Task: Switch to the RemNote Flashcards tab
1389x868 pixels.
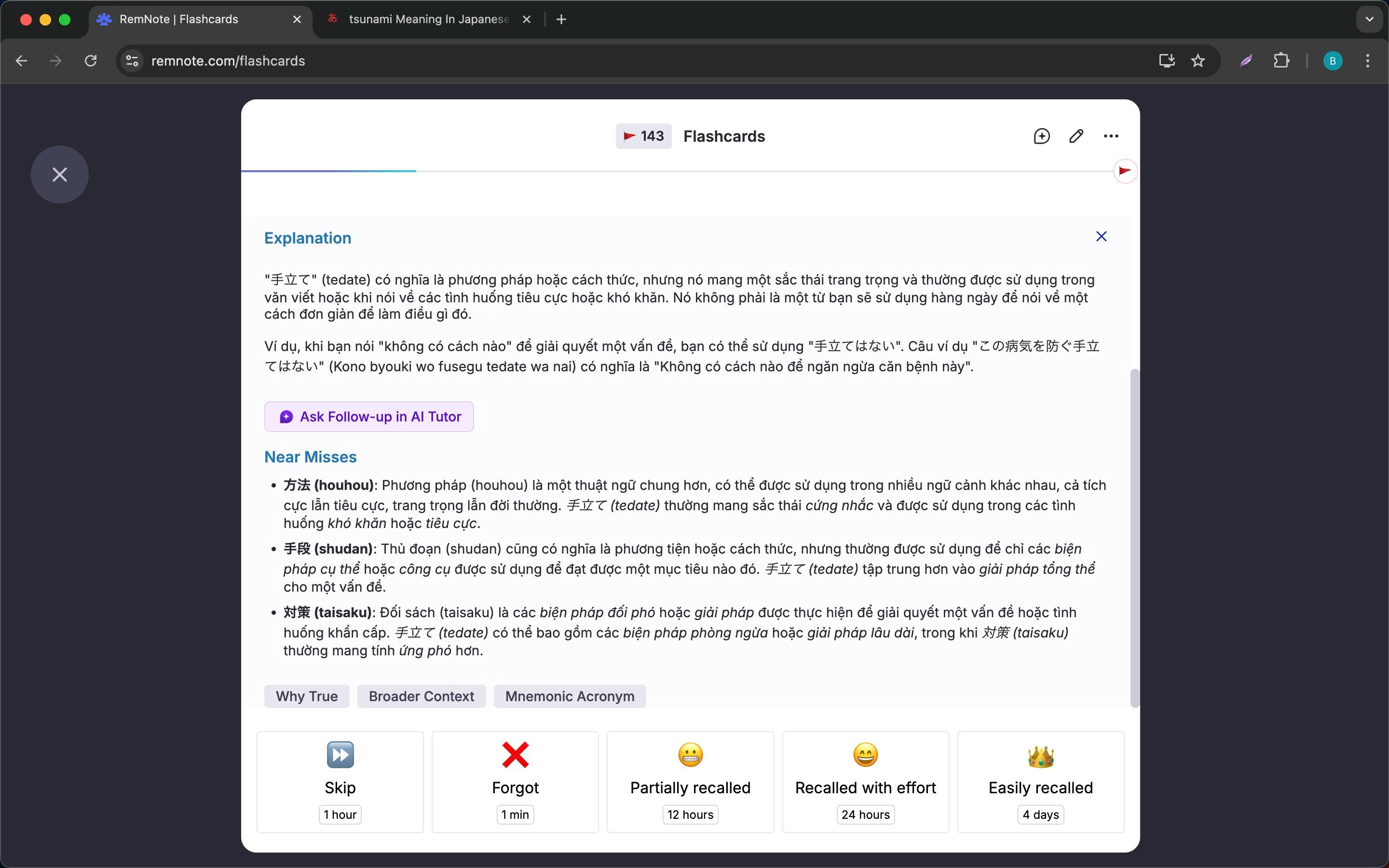Action: point(201,19)
